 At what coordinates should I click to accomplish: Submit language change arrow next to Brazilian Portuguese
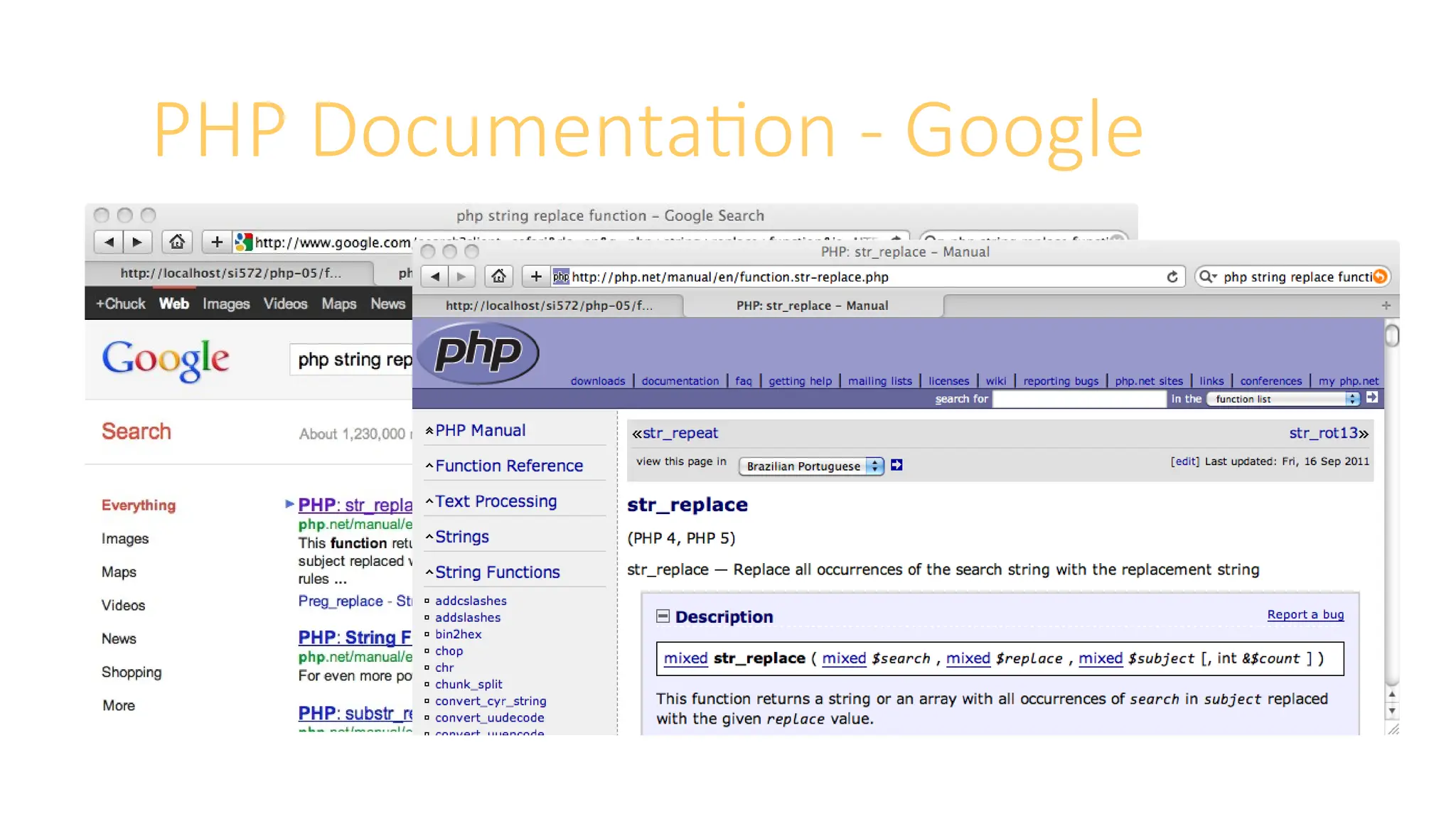(x=896, y=465)
